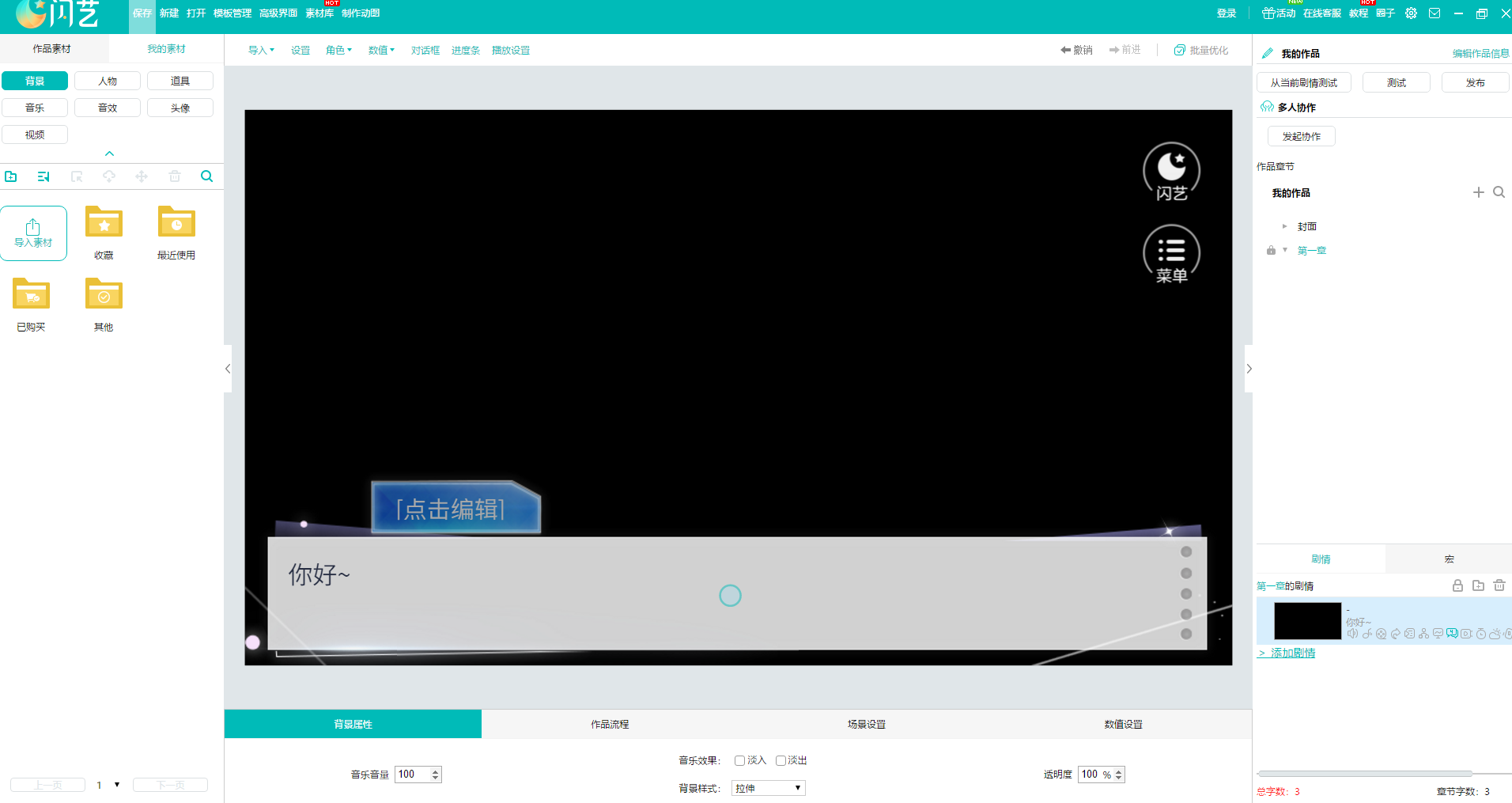Click the branch tree icon in plot row
The width and height of the screenshot is (1512, 803).
pos(1423,634)
